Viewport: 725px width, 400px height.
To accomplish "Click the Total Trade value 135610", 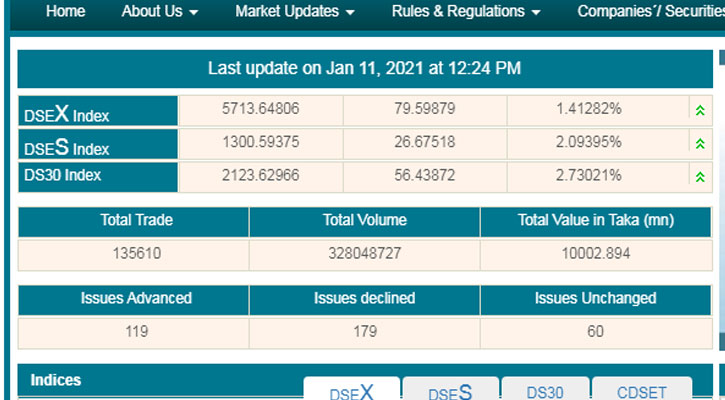I will (133, 254).
